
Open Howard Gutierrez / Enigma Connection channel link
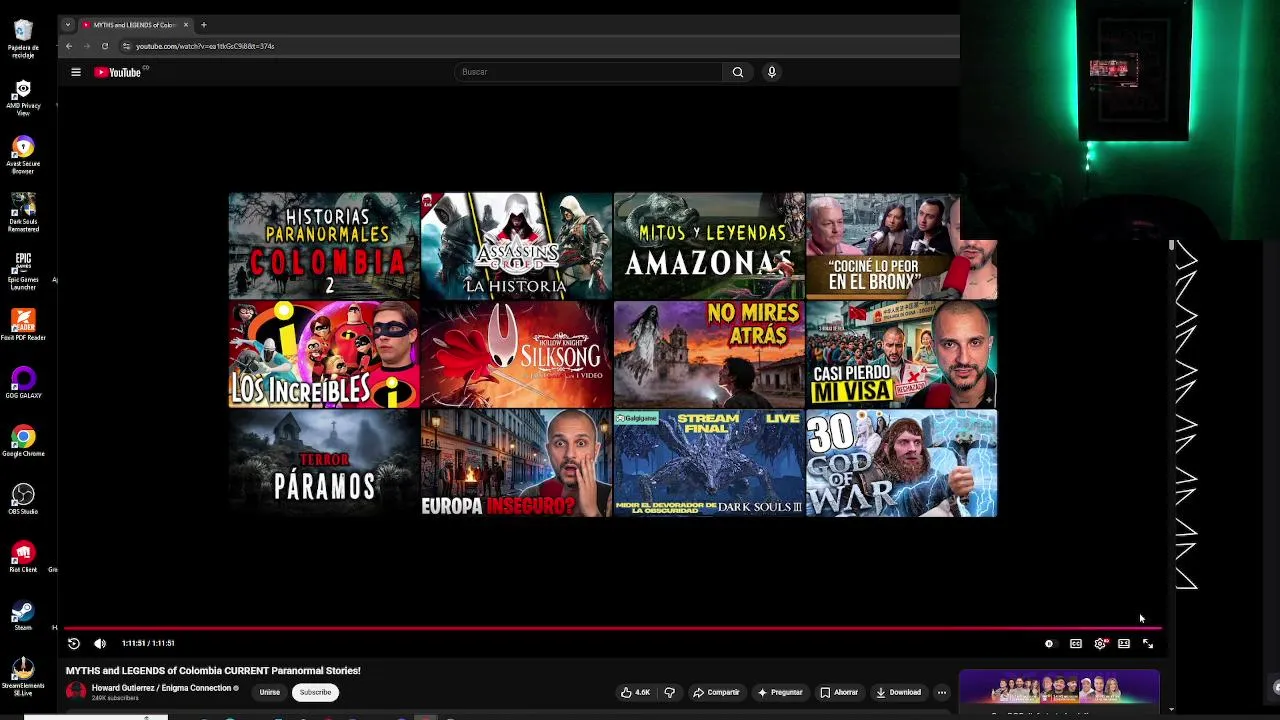tap(161, 688)
